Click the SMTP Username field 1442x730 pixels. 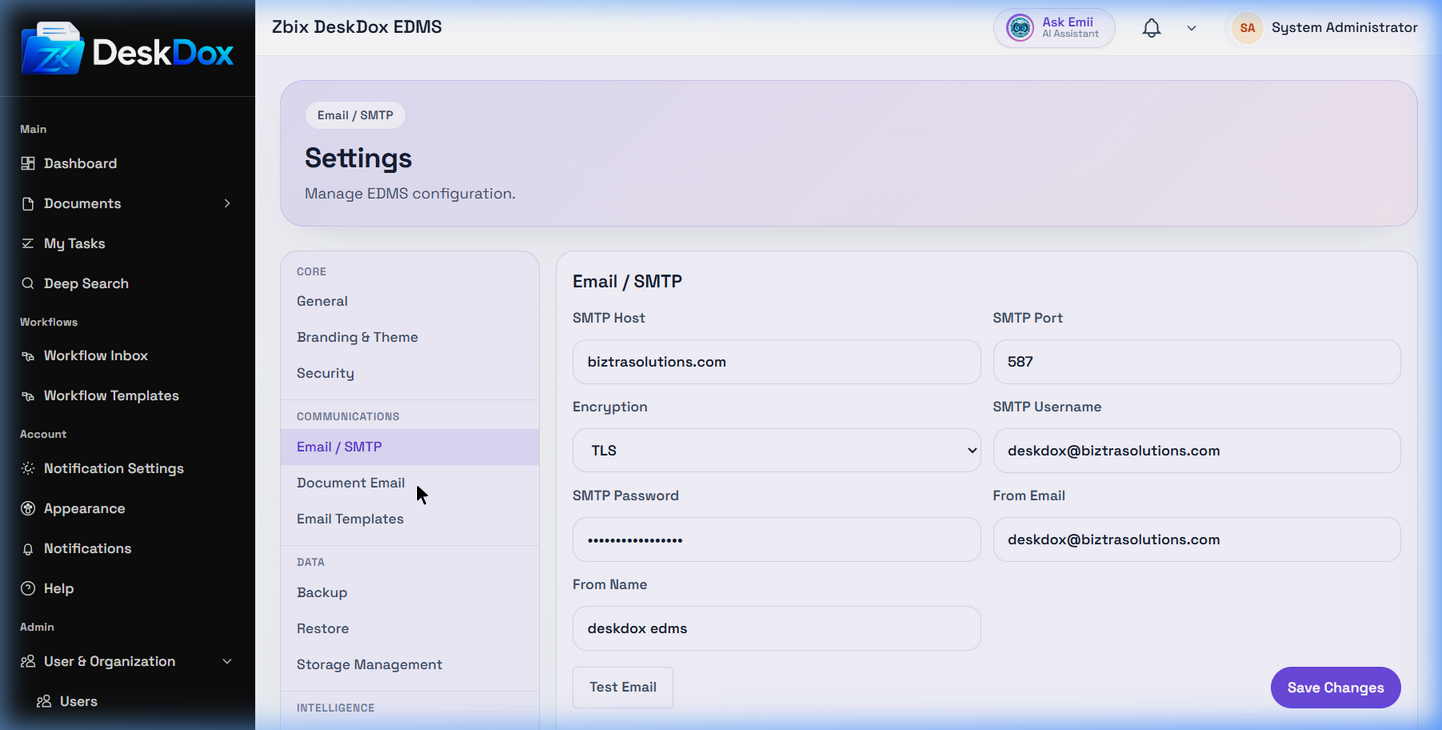pos(1196,450)
